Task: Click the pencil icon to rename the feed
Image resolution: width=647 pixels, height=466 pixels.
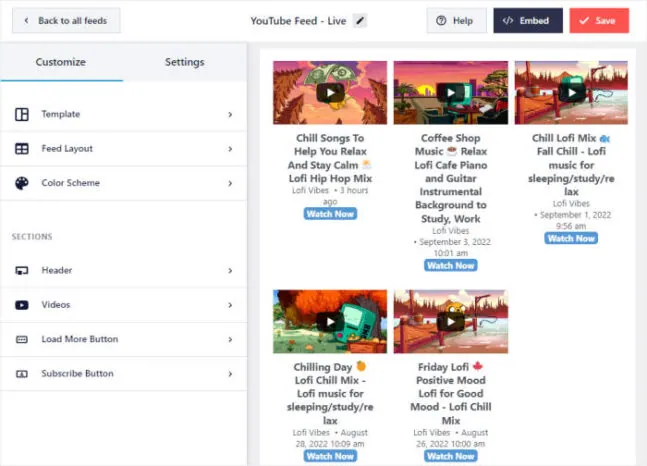Action: pos(360,21)
